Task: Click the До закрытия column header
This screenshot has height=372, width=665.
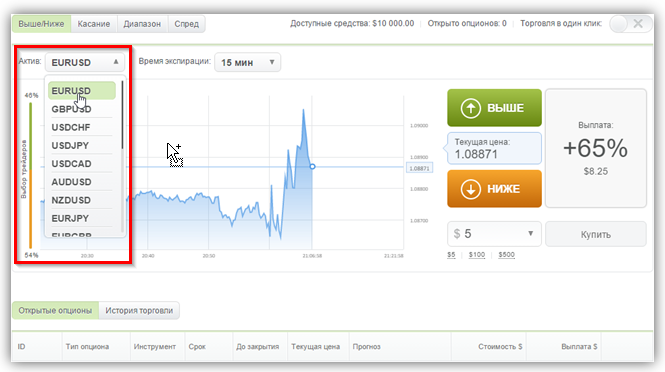Action: click(257, 347)
